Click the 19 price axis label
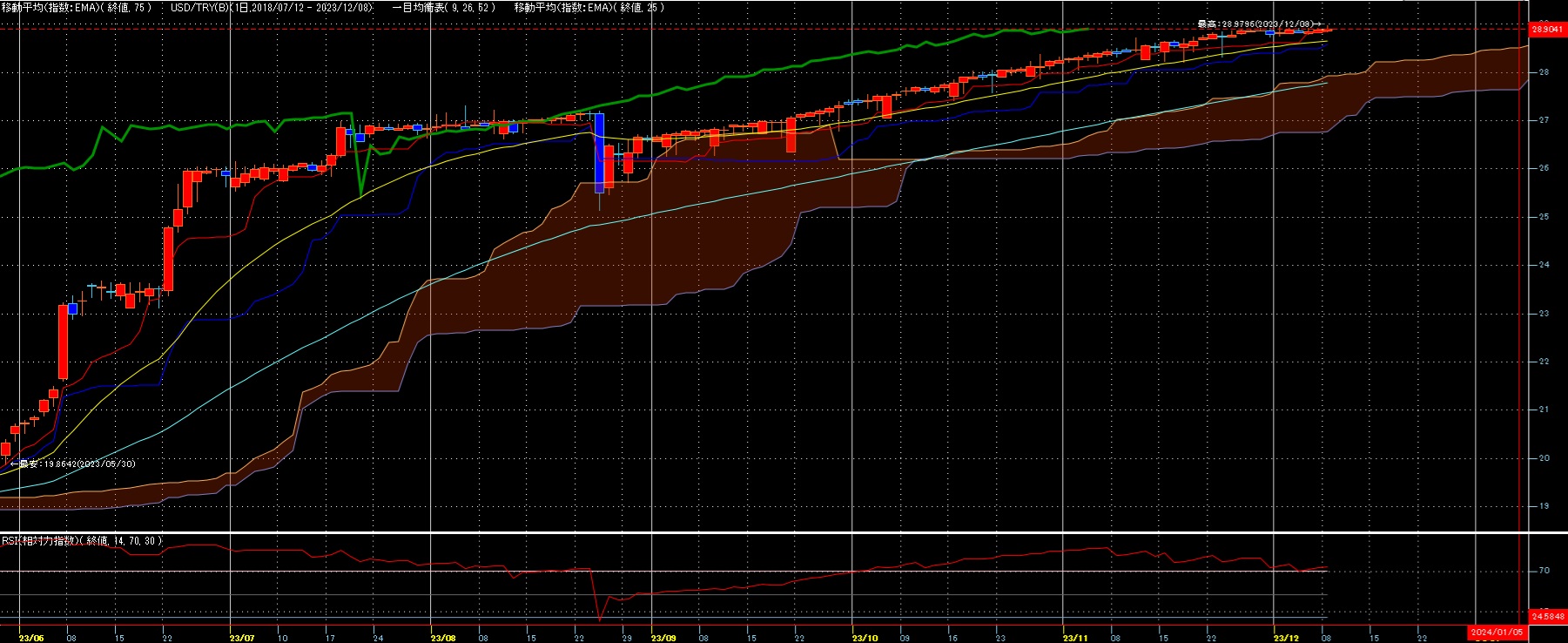Screen dimensions: 1568x643 pyautogui.click(x=1544, y=506)
